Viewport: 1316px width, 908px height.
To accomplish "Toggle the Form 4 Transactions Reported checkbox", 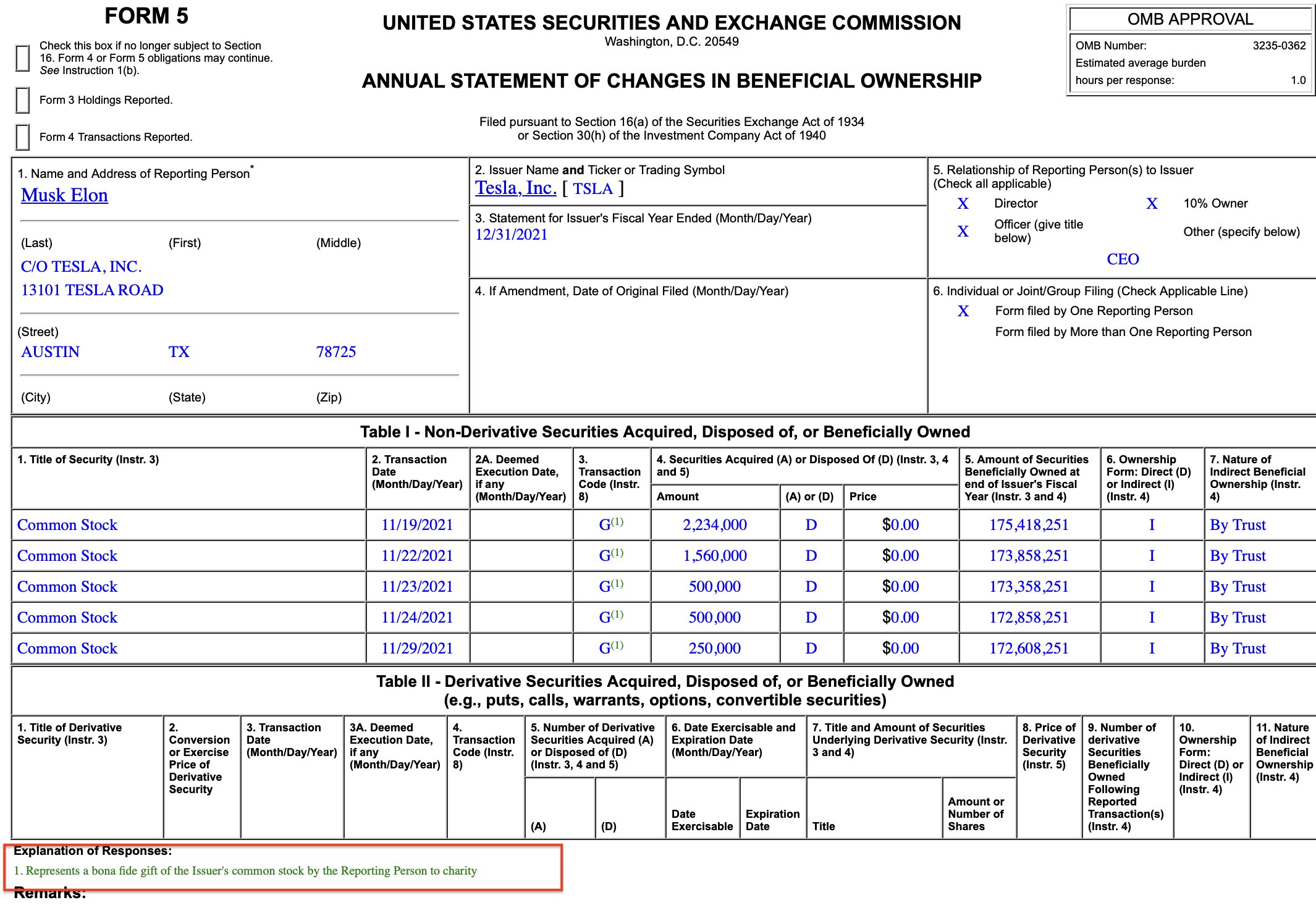I will (x=22, y=137).
